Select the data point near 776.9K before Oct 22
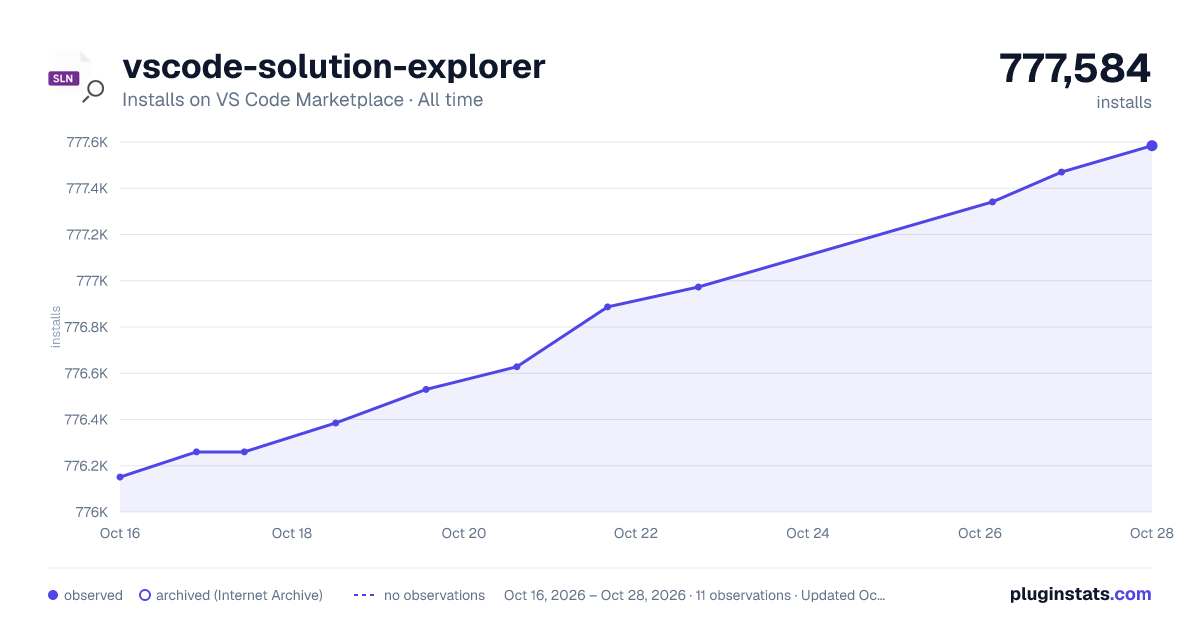1200x630 pixels. click(x=608, y=307)
